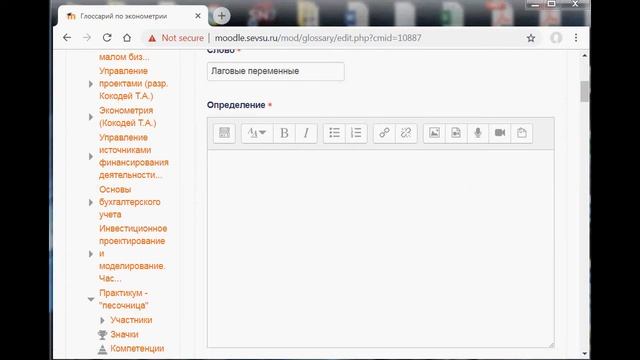Expand the Участники tree node
The width and height of the screenshot is (640, 360).
point(102,320)
